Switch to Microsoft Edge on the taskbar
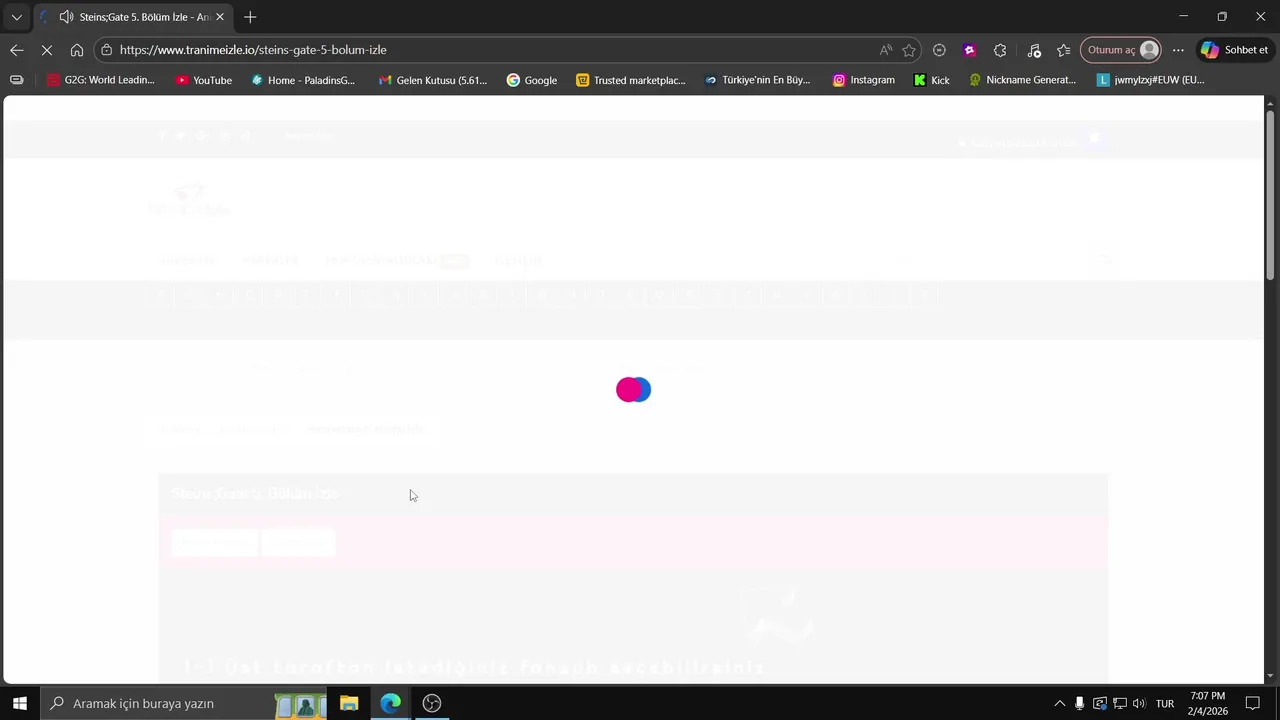The width and height of the screenshot is (1280, 720). click(x=390, y=703)
